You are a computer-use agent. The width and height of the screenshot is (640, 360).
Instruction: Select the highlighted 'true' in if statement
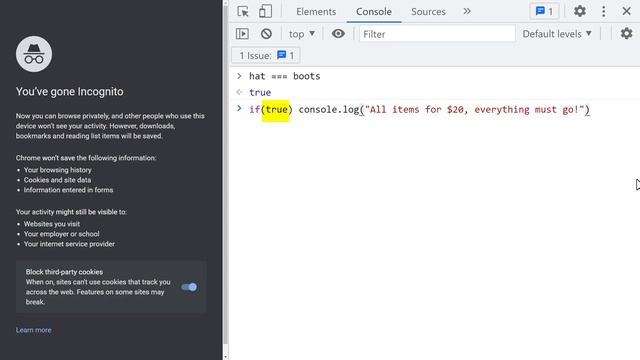pos(276,110)
